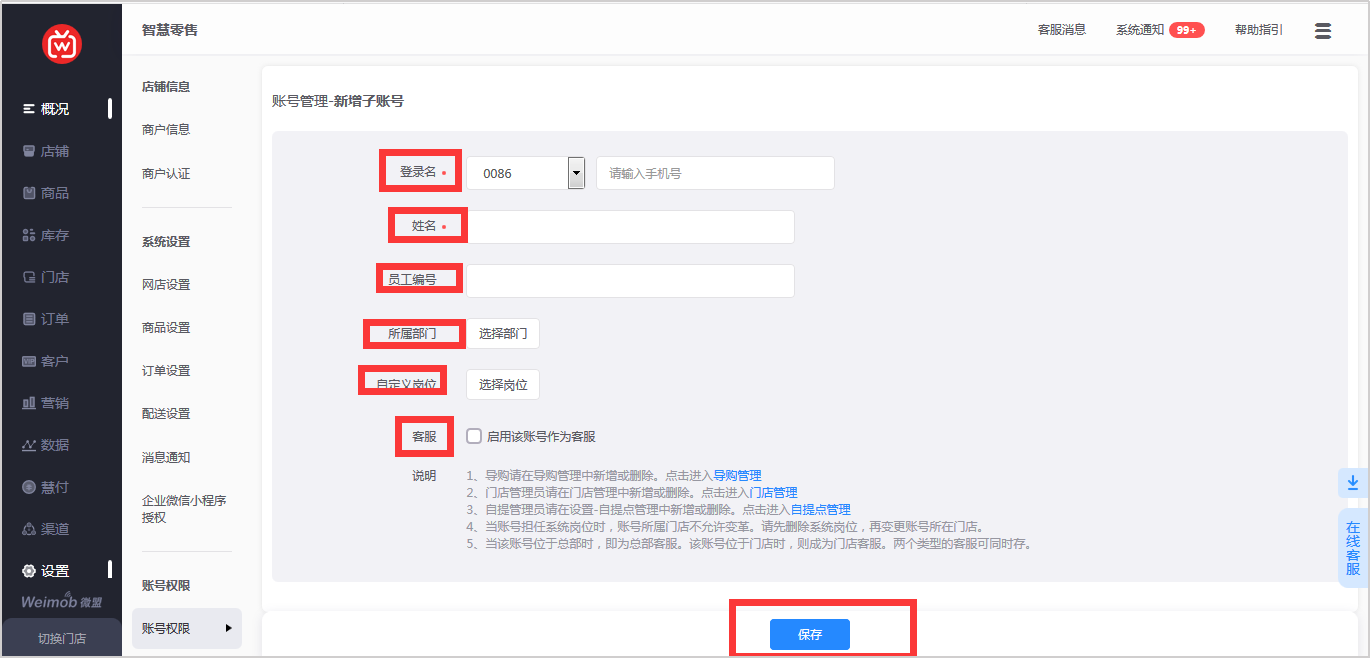Click the 店铺 store icon in sidebar
This screenshot has height=659, width=1372.
click(x=29, y=151)
